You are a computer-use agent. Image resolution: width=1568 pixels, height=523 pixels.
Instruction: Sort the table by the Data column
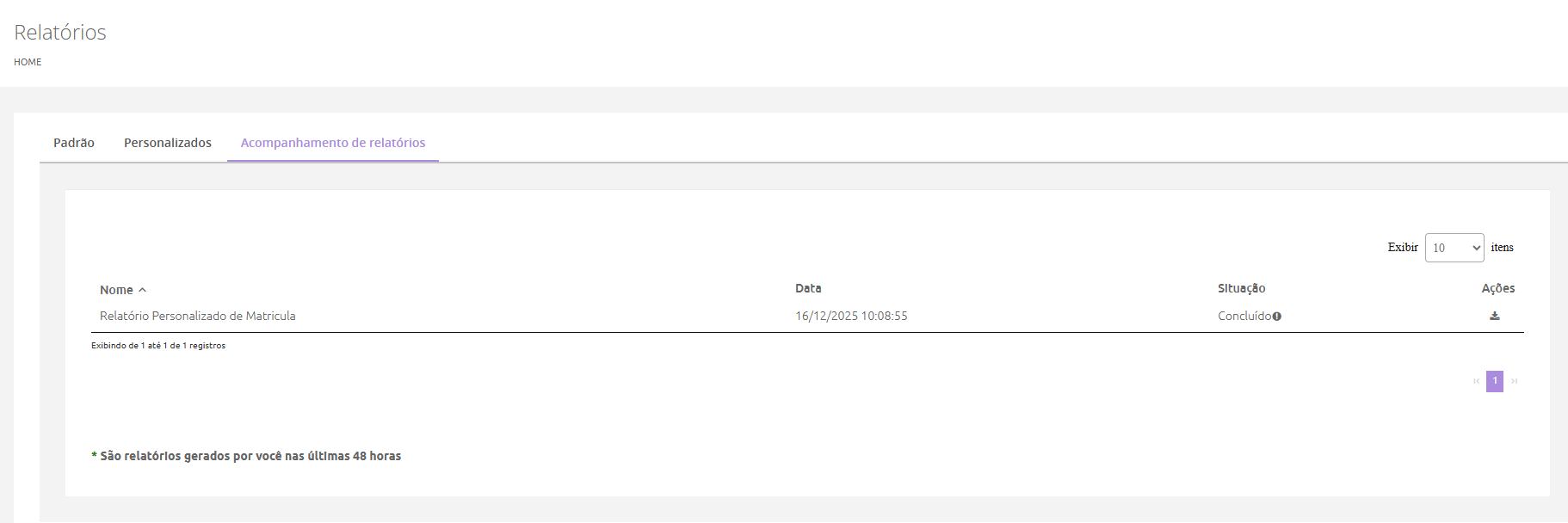point(808,288)
